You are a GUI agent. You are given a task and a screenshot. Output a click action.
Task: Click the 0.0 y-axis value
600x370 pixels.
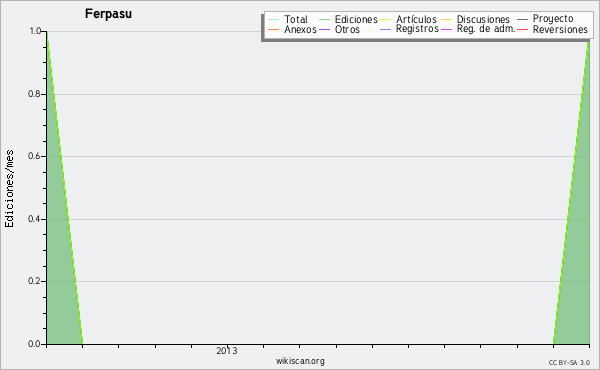pos(34,344)
